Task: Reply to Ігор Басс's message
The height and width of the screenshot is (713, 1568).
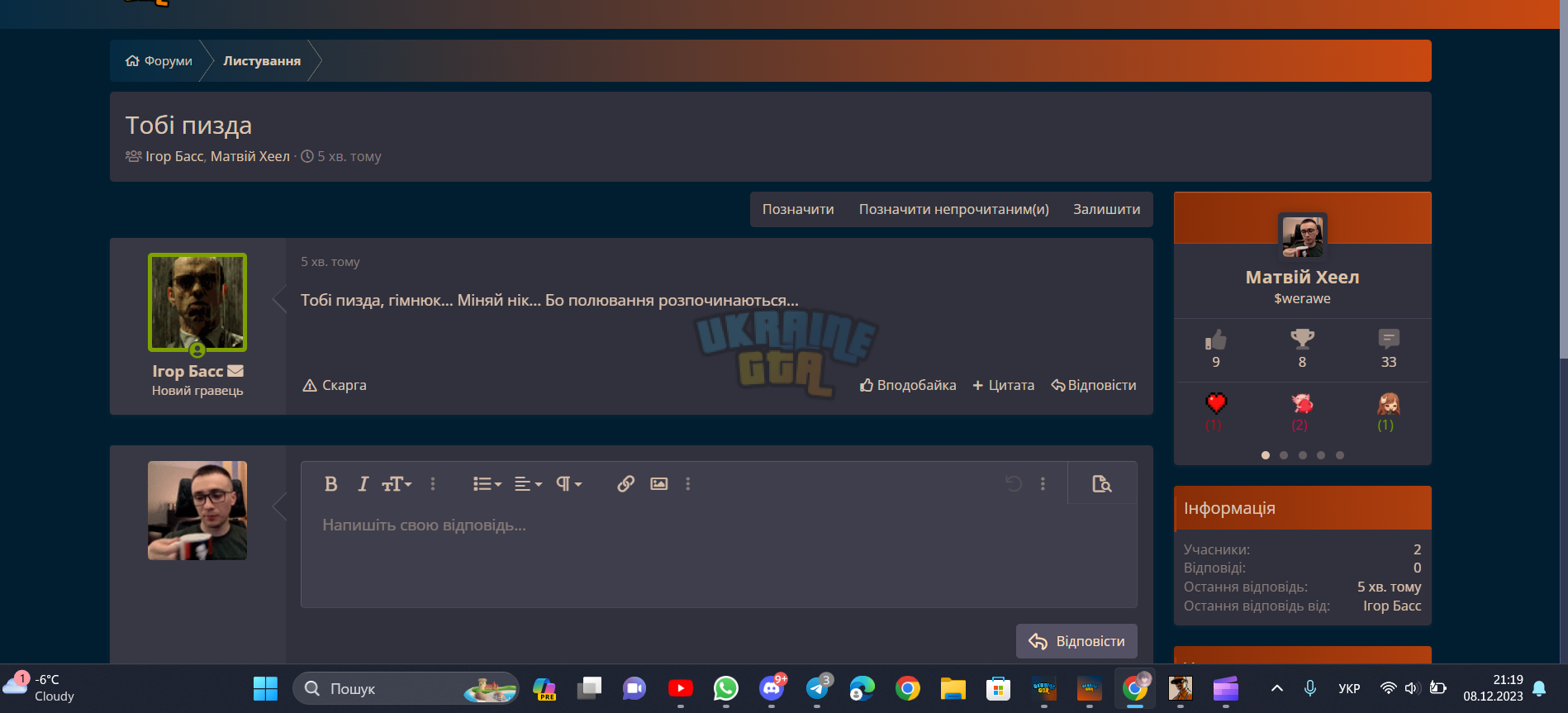Action: 1094,385
